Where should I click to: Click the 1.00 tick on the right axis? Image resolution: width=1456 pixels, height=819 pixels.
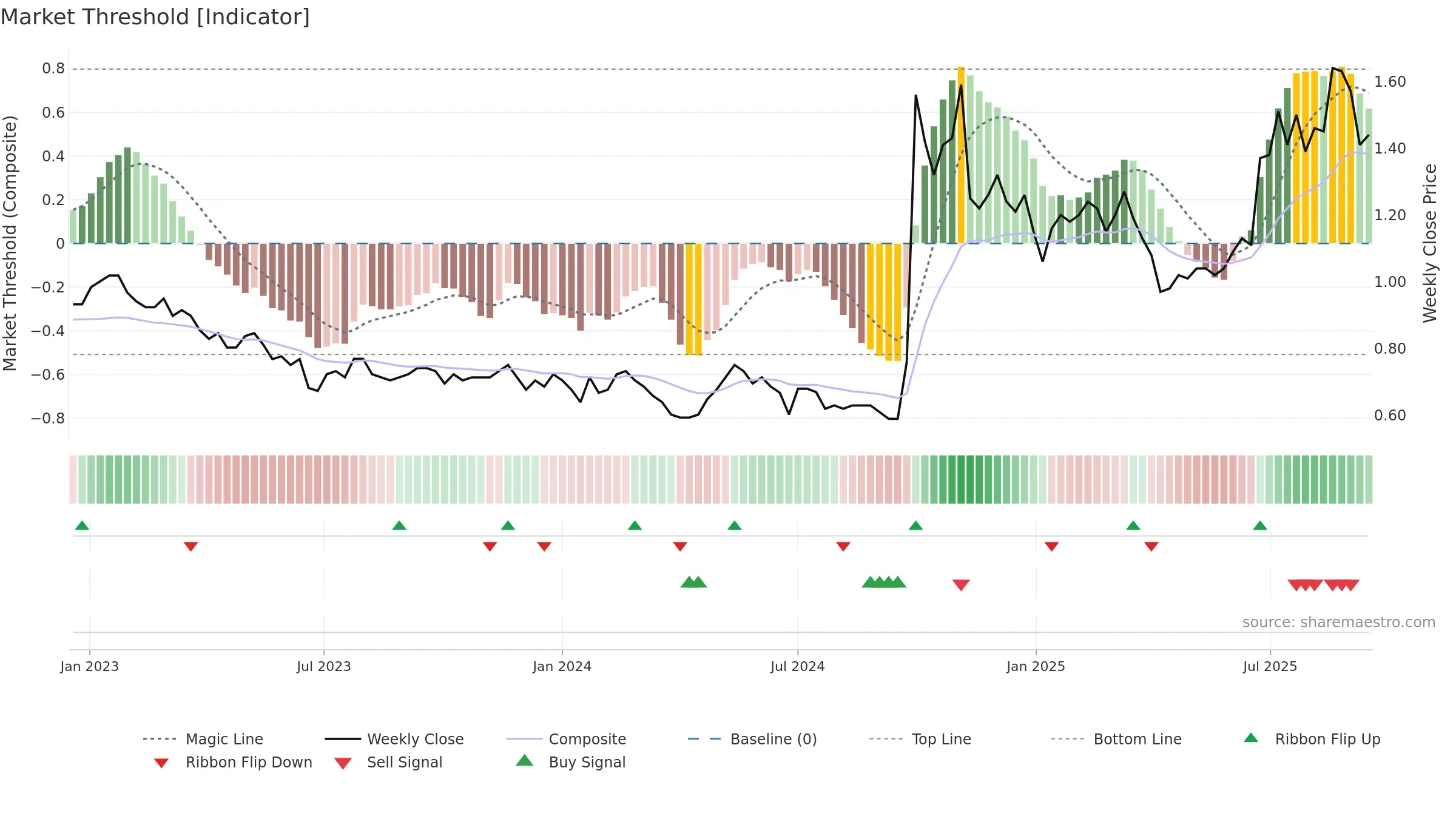pos(1390,282)
